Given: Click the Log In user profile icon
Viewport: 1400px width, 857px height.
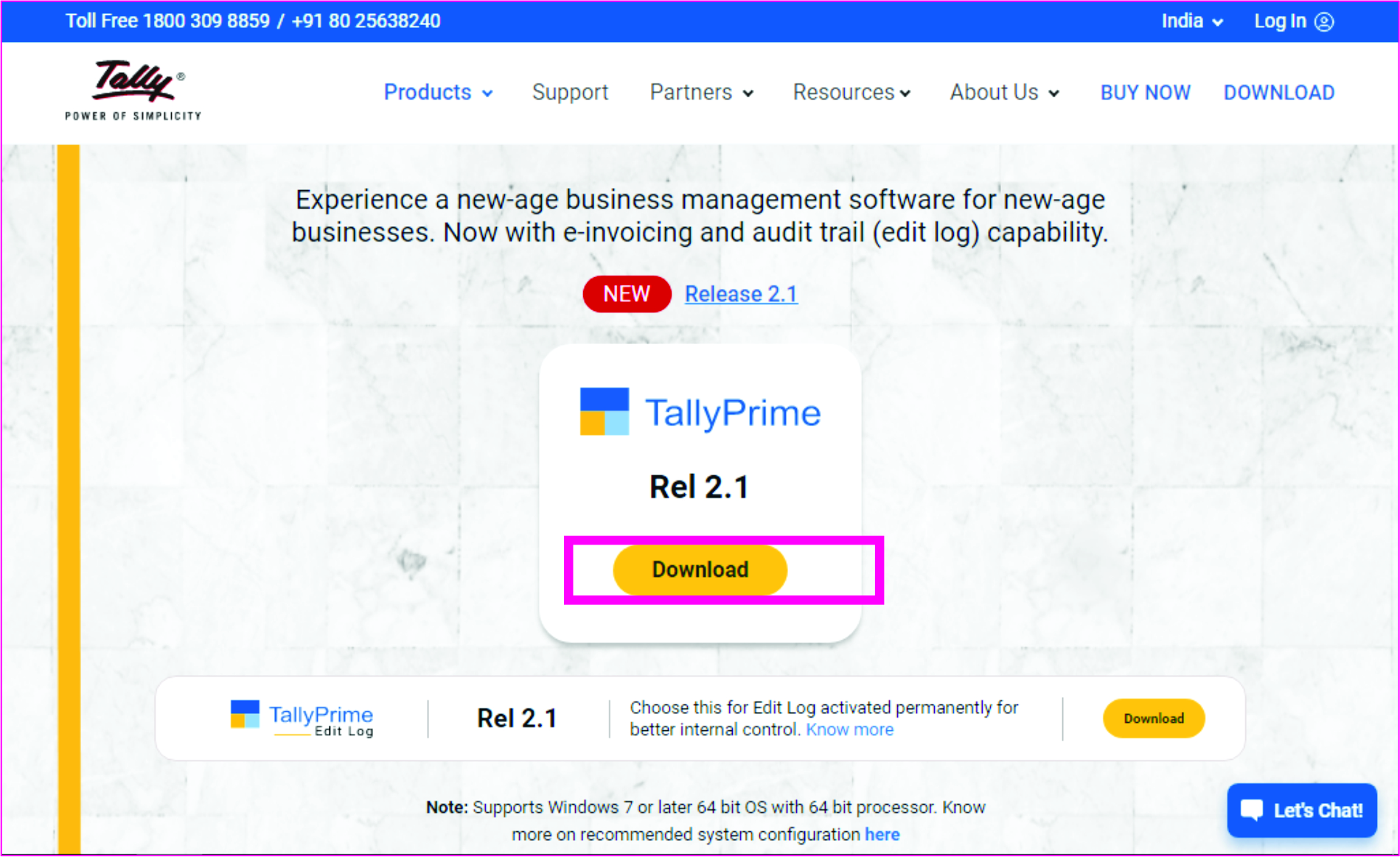Looking at the screenshot, I should (x=1324, y=21).
